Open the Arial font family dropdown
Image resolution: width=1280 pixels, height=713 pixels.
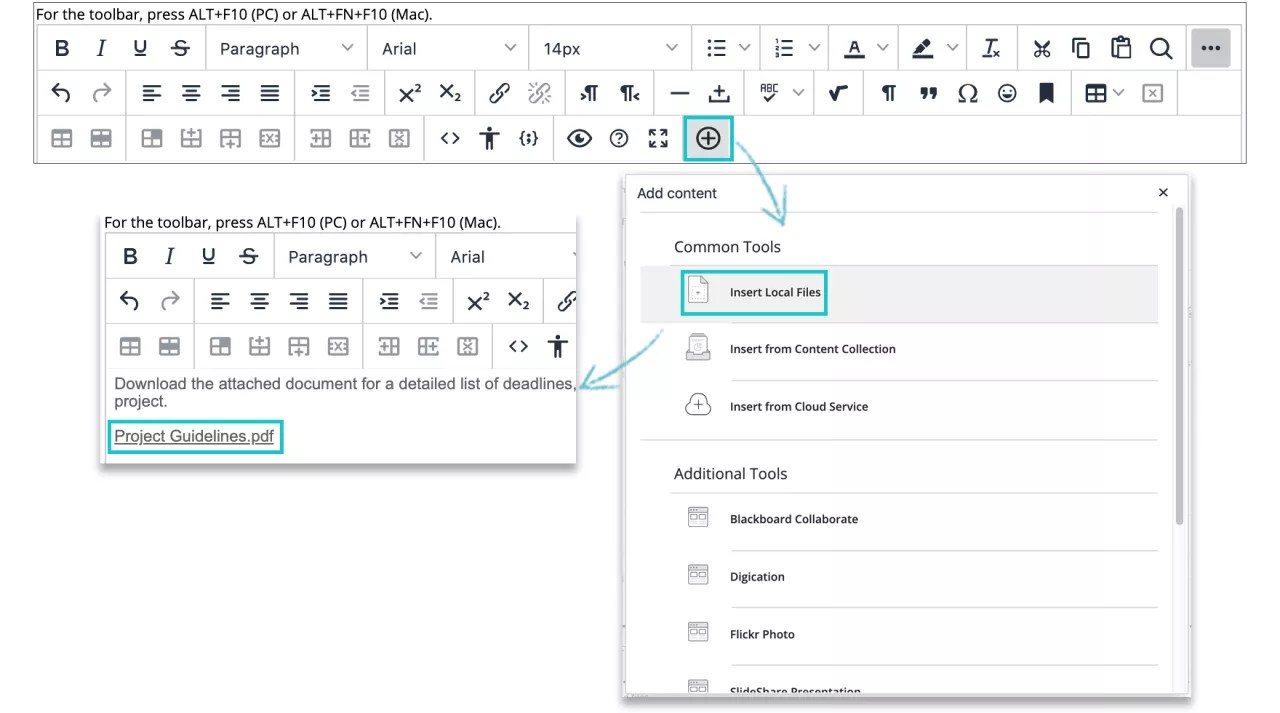pyautogui.click(x=447, y=47)
